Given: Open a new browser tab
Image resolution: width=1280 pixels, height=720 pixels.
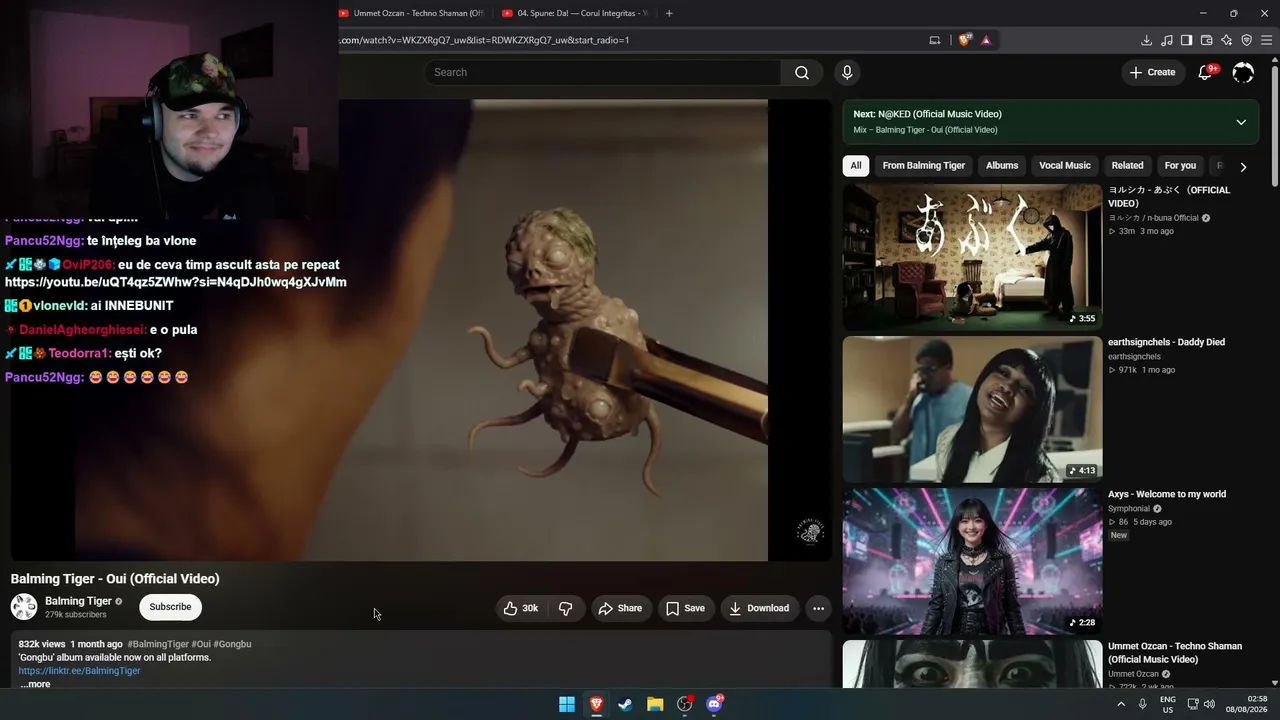Looking at the screenshot, I should tap(669, 13).
